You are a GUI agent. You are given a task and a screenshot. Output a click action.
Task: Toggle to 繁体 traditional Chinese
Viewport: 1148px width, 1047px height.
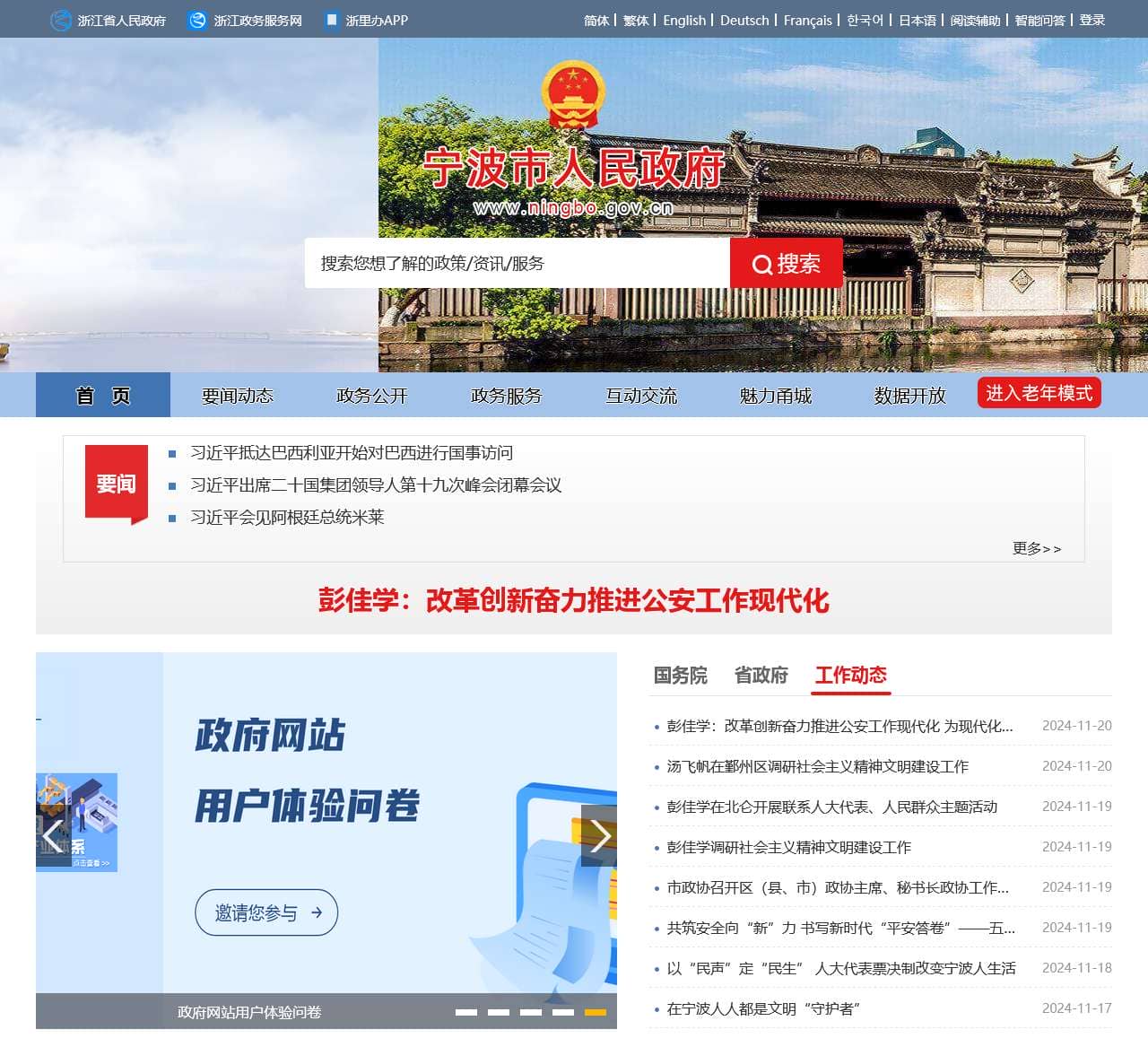point(635,20)
